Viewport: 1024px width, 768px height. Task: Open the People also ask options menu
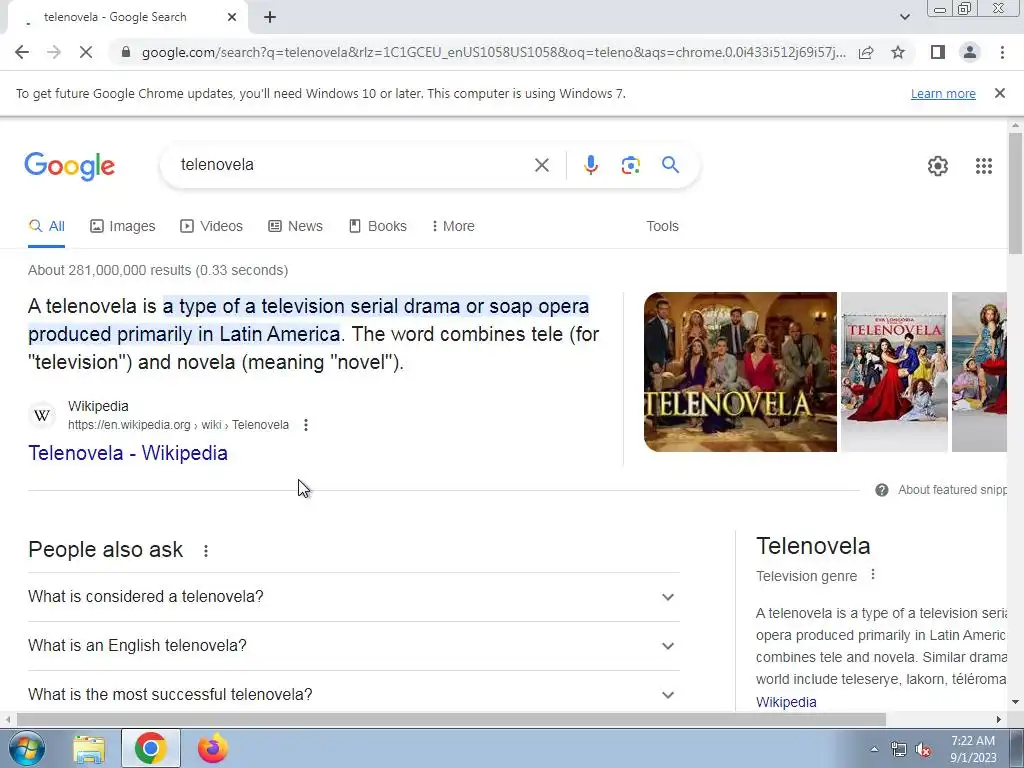point(206,551)
